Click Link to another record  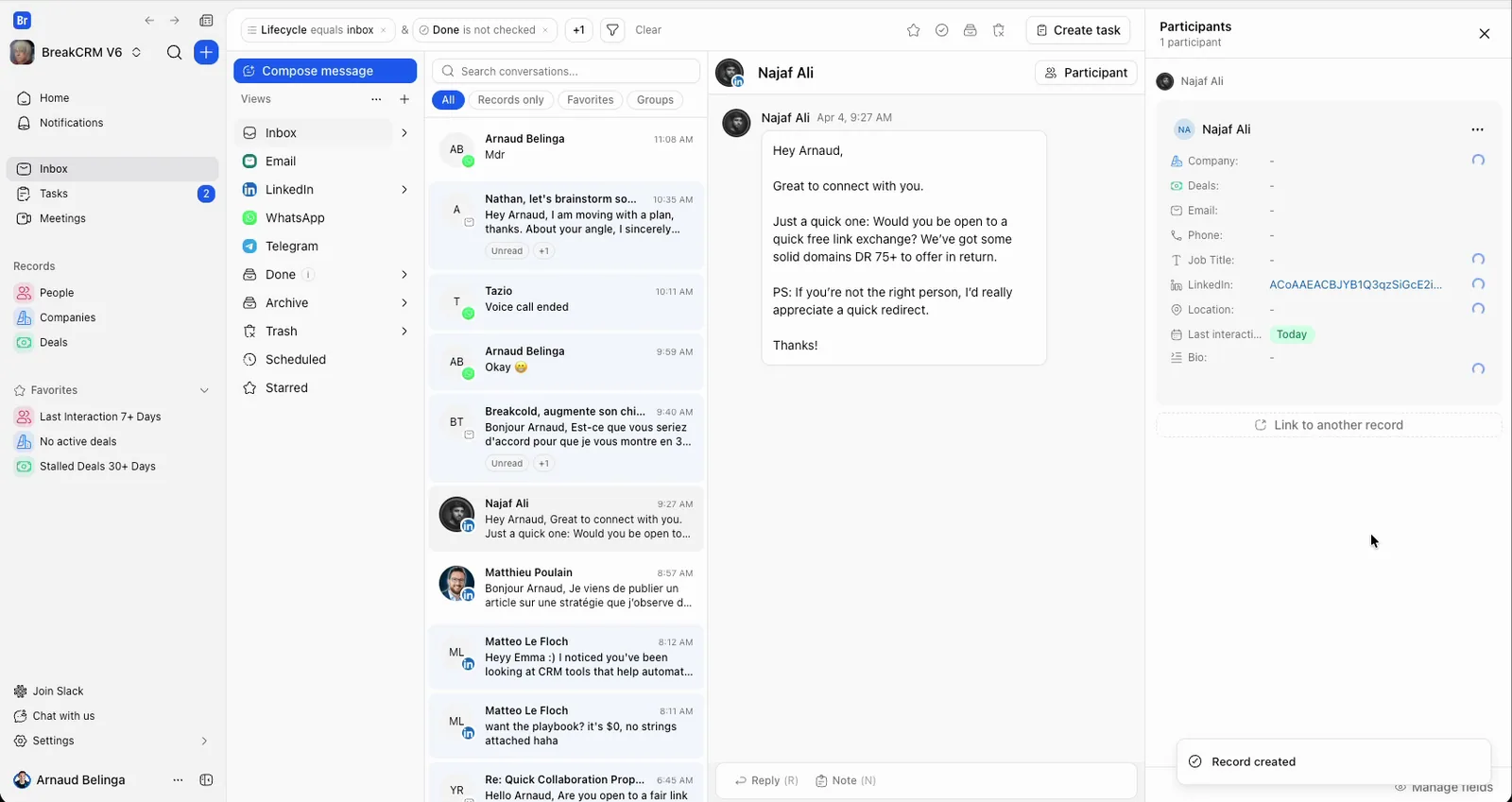pos(1328,425)
